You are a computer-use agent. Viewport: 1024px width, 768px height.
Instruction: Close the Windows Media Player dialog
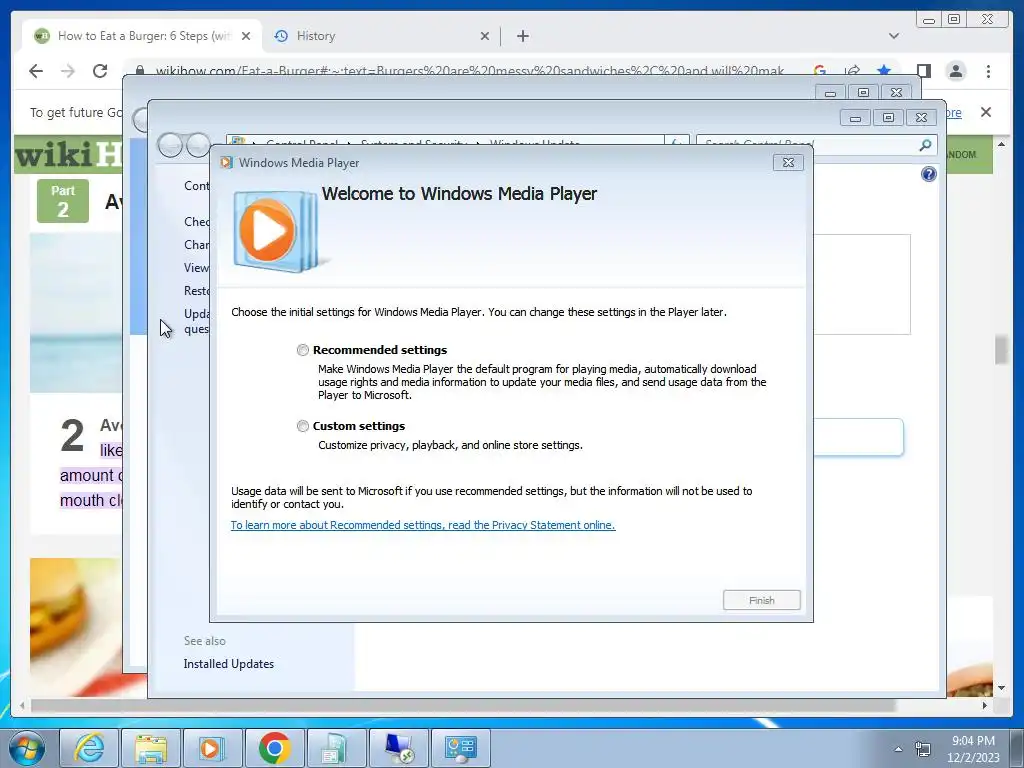(x=788, y=163)
